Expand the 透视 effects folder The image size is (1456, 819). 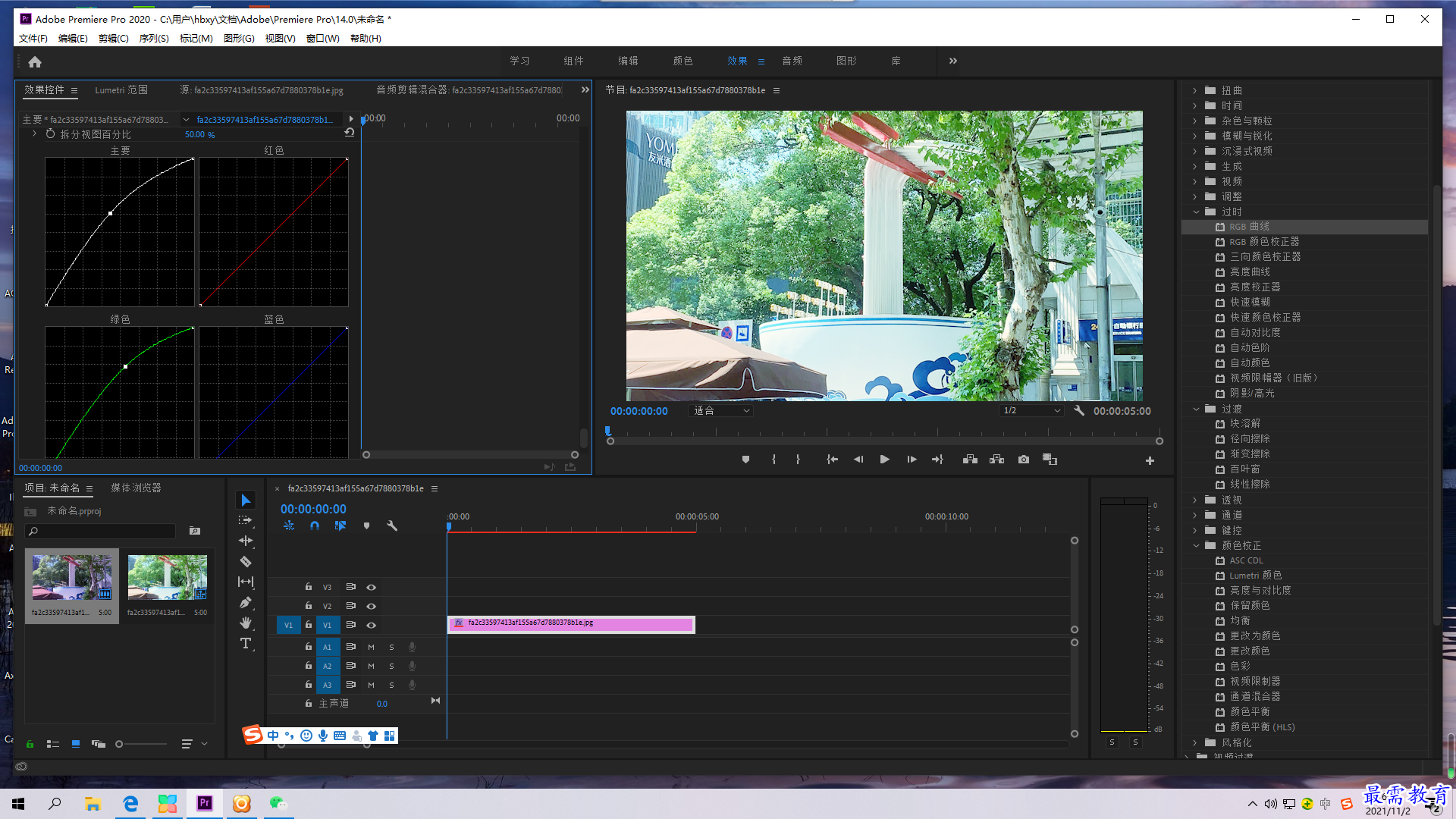1195,500
